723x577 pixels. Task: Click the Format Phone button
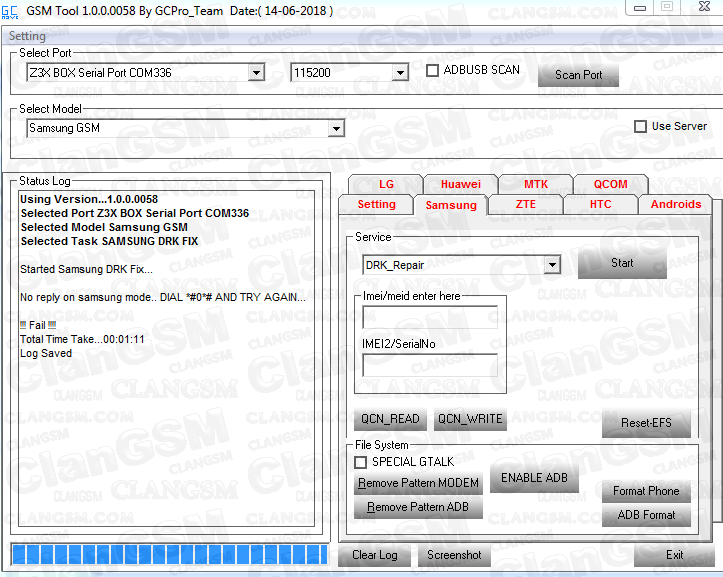click(646, 491)
